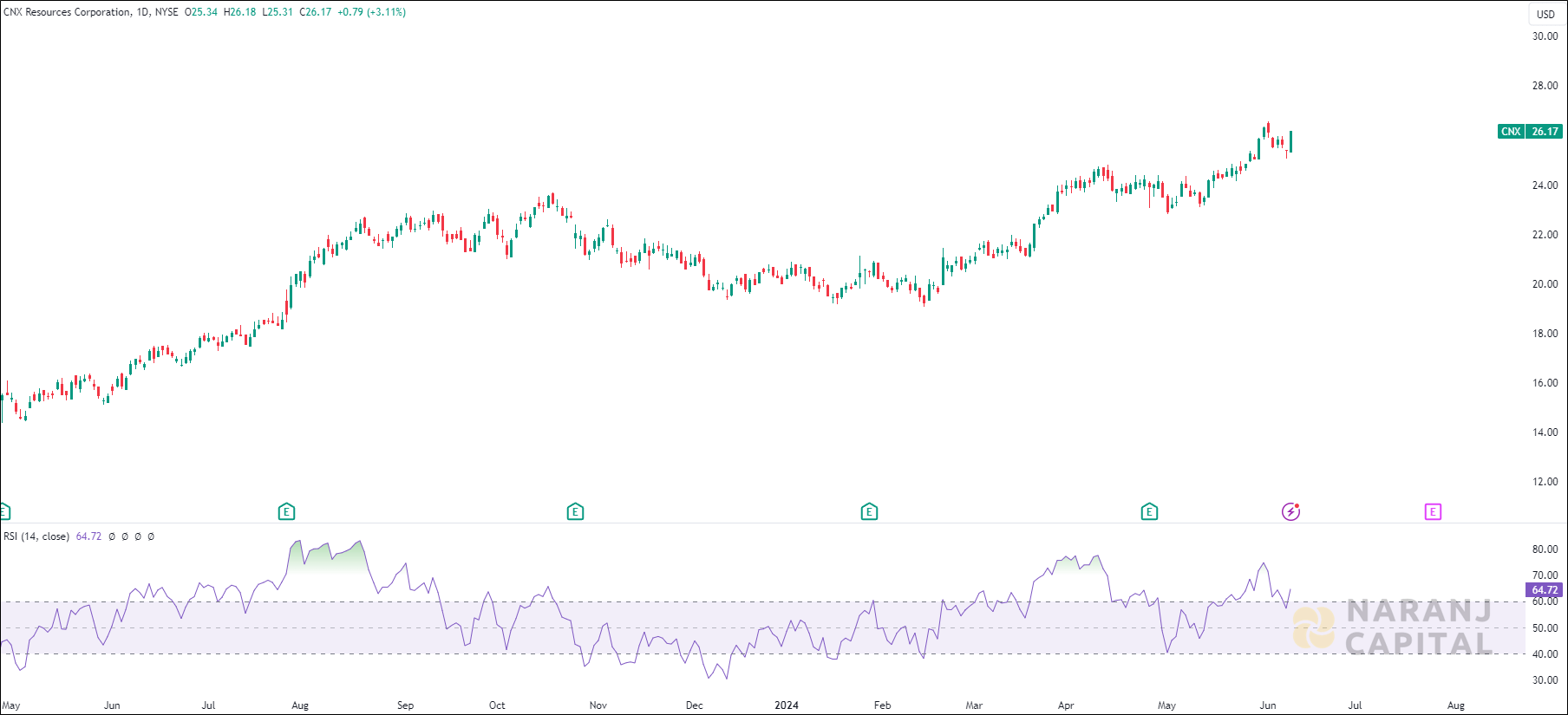Click the 70.00 RSI axis label
Screen dimensions: 1568x715
(x=1545, y=575)
